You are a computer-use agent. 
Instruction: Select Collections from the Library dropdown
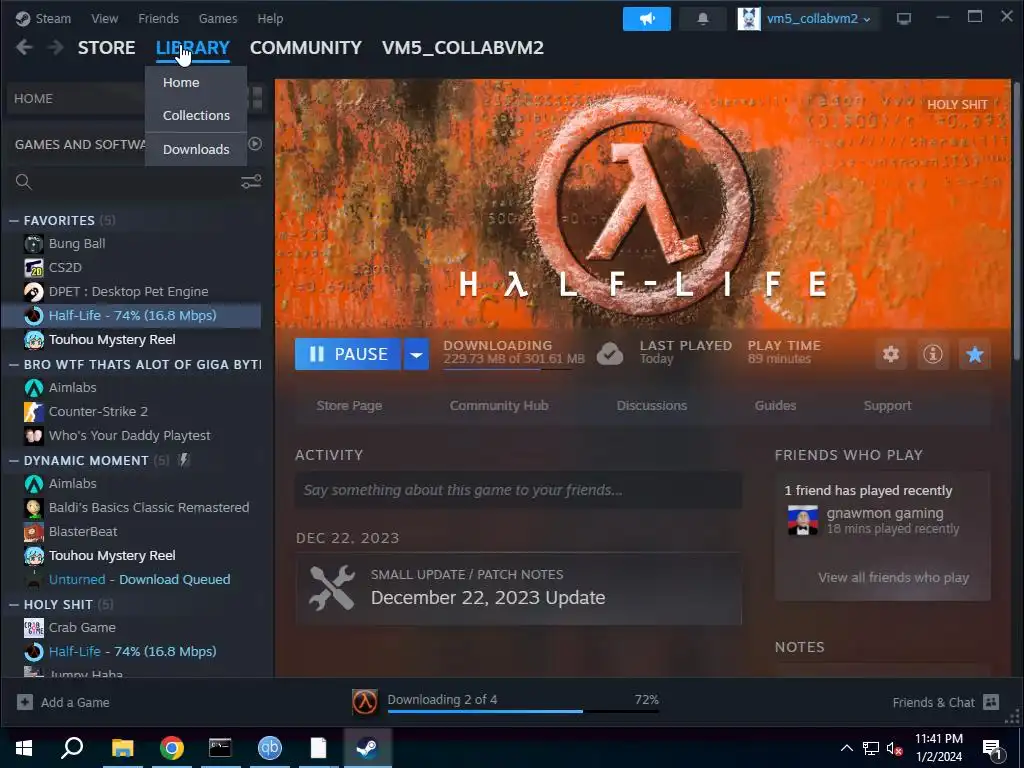point(196,115)
